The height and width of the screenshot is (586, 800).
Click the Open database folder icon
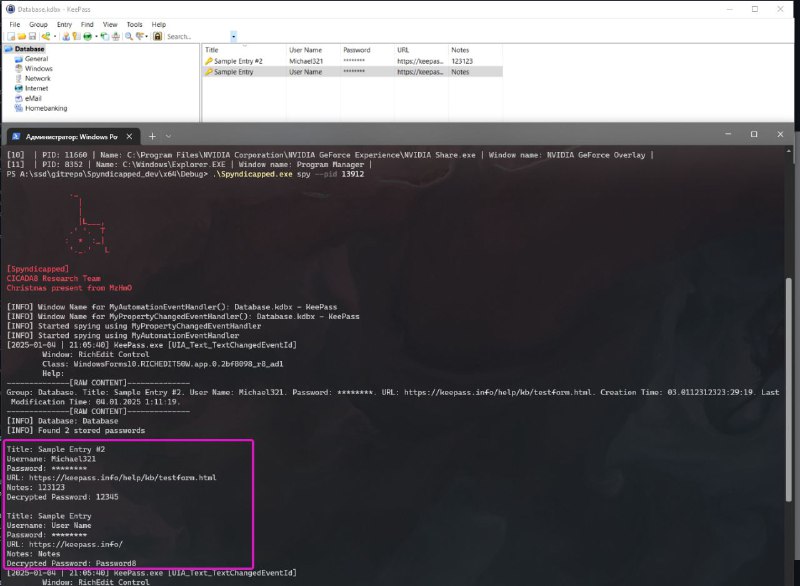point(21,36)
